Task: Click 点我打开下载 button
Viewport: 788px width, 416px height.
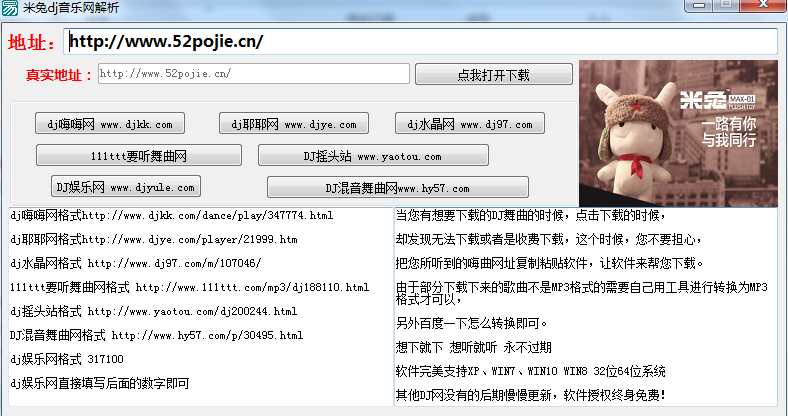Action: 494,74
